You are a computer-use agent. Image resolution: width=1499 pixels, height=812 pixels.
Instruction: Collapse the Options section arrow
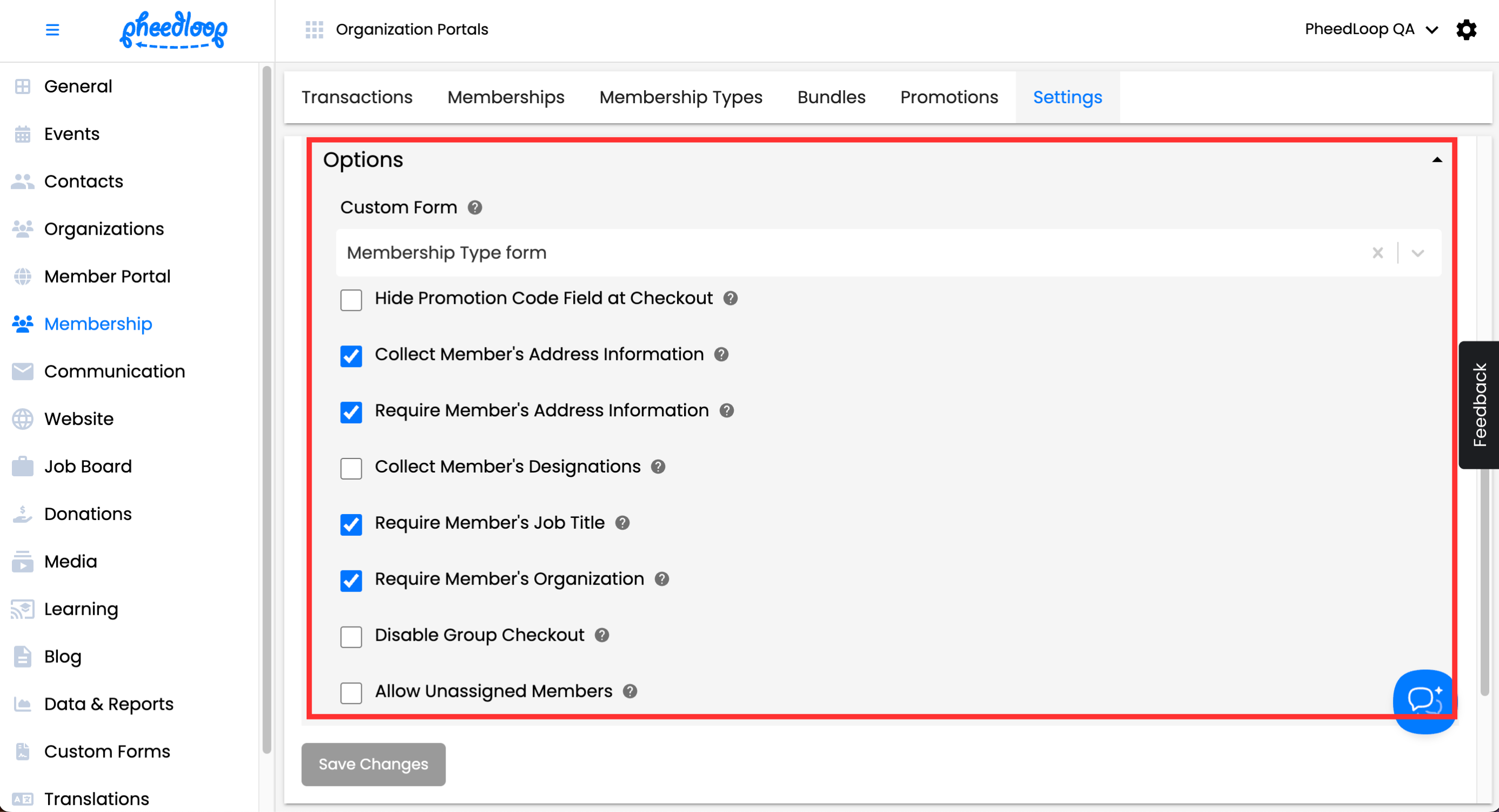point(1437,160)
